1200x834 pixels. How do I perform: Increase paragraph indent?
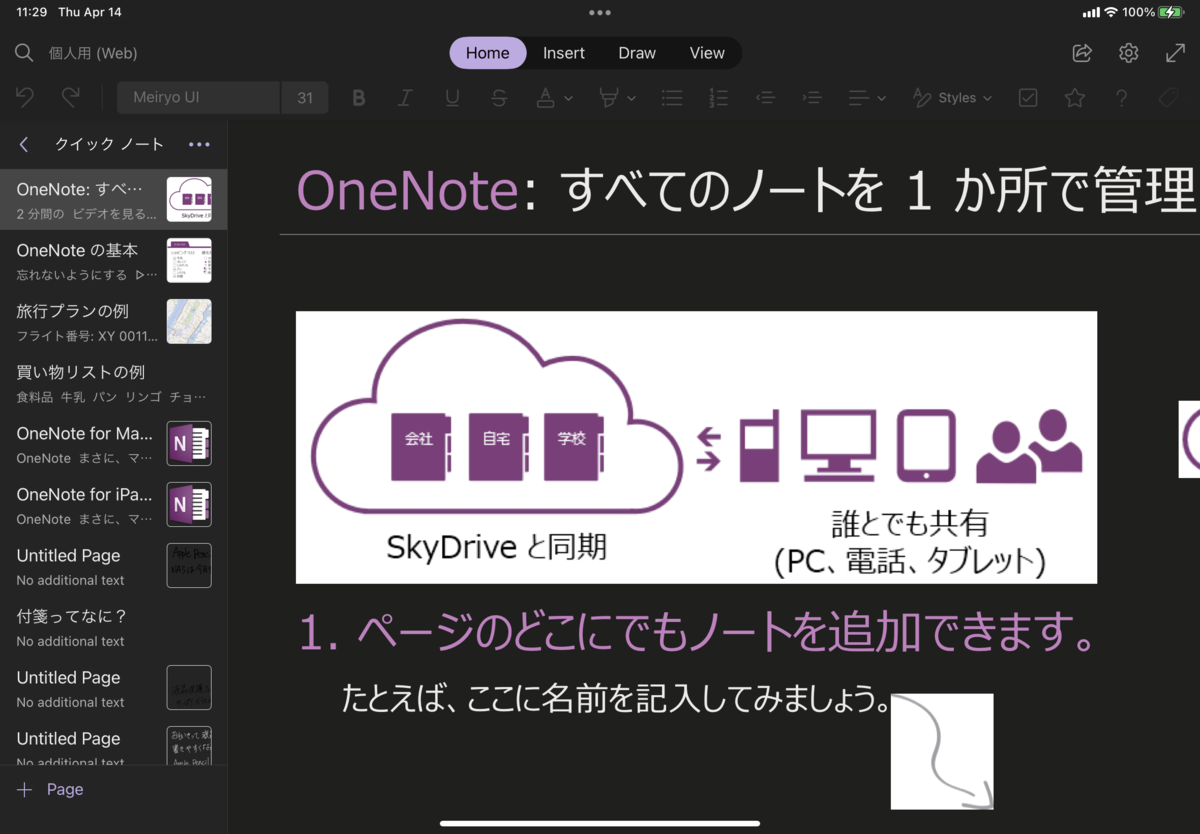point(812,98)
